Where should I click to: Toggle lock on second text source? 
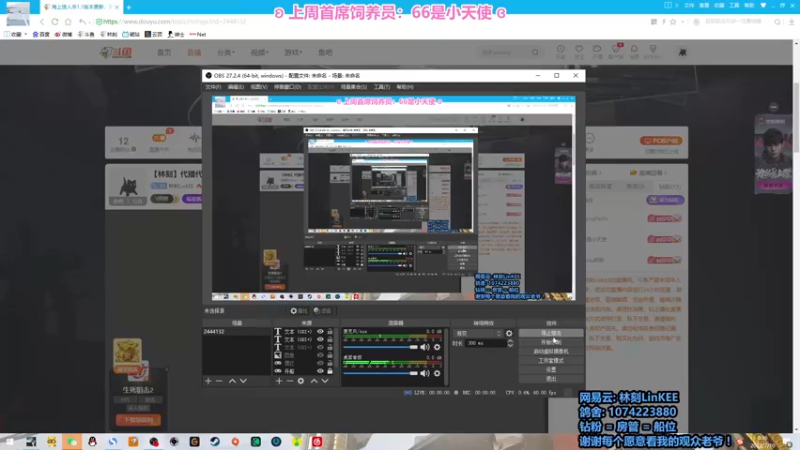(330, 339)
